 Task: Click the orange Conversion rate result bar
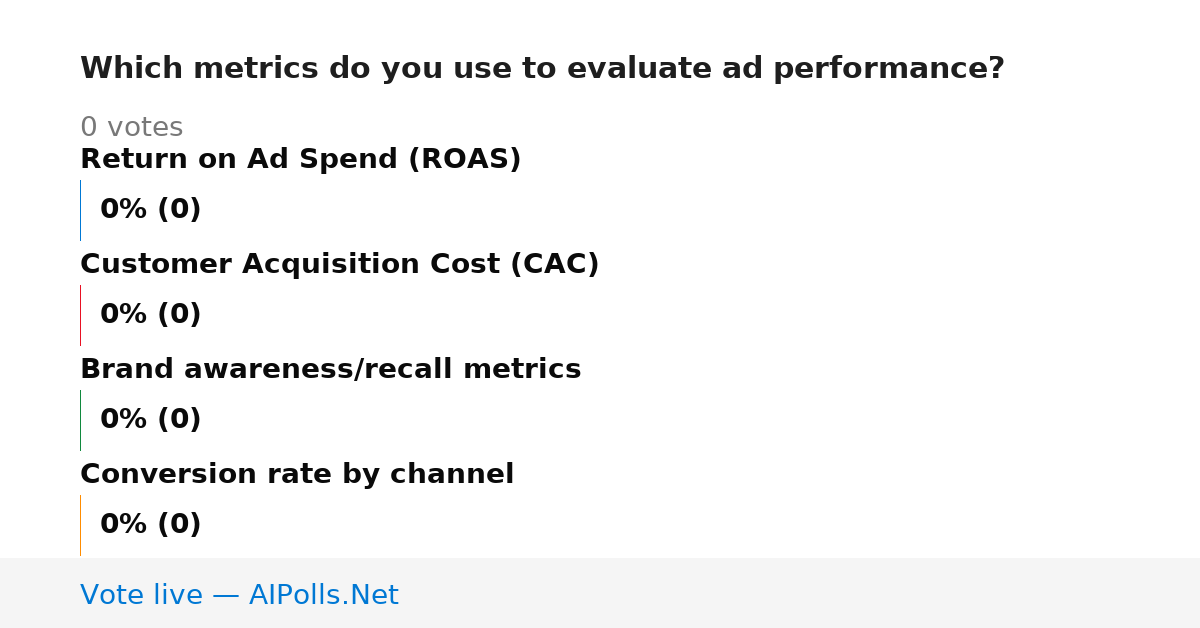pyautogui.click(x=80, y=525)
